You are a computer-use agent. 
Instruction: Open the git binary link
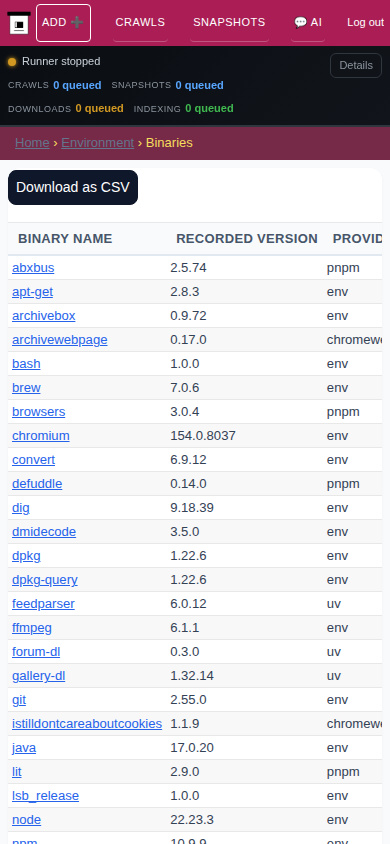point(19,700)
